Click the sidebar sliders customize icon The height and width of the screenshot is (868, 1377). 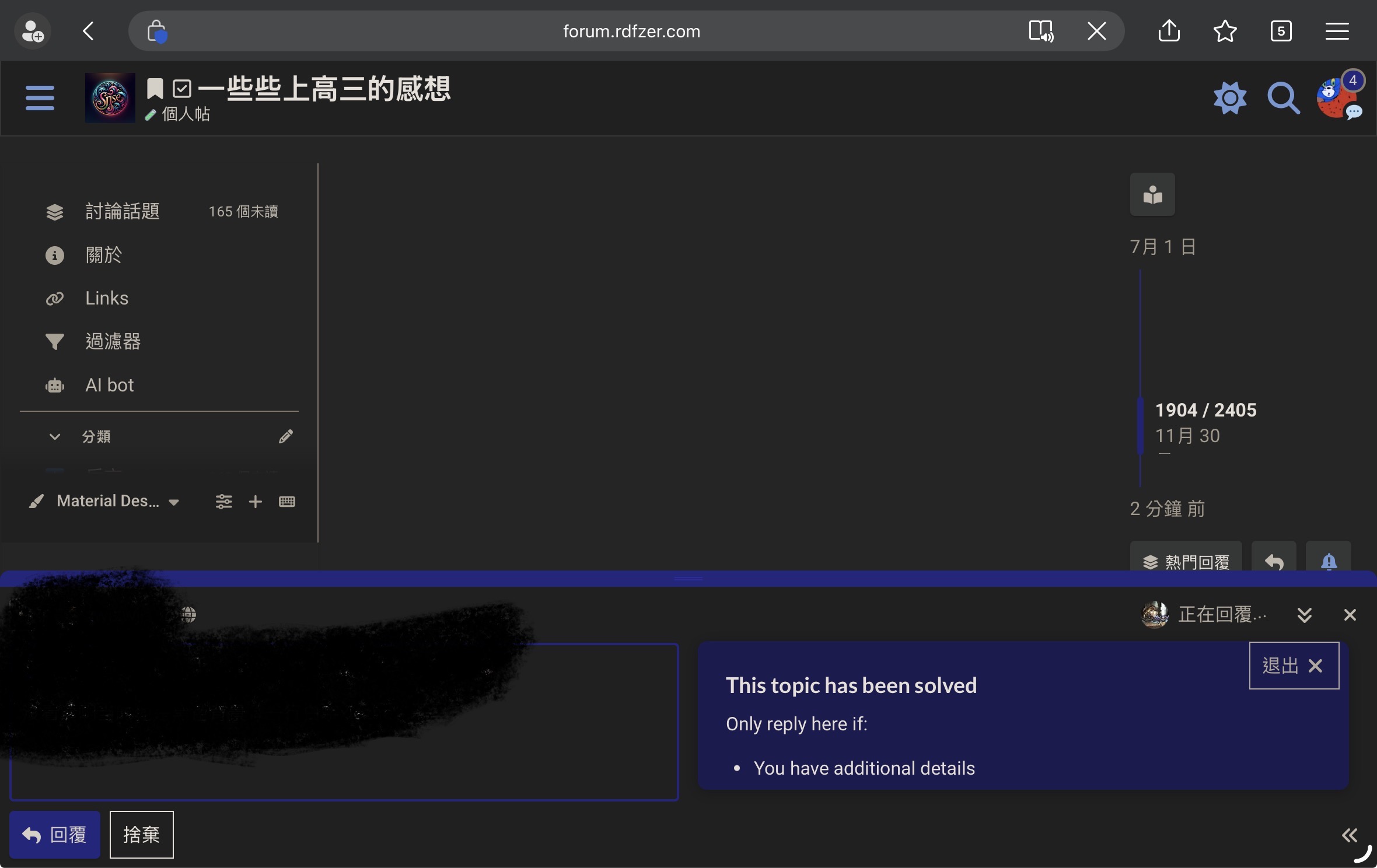click(224, 501)
